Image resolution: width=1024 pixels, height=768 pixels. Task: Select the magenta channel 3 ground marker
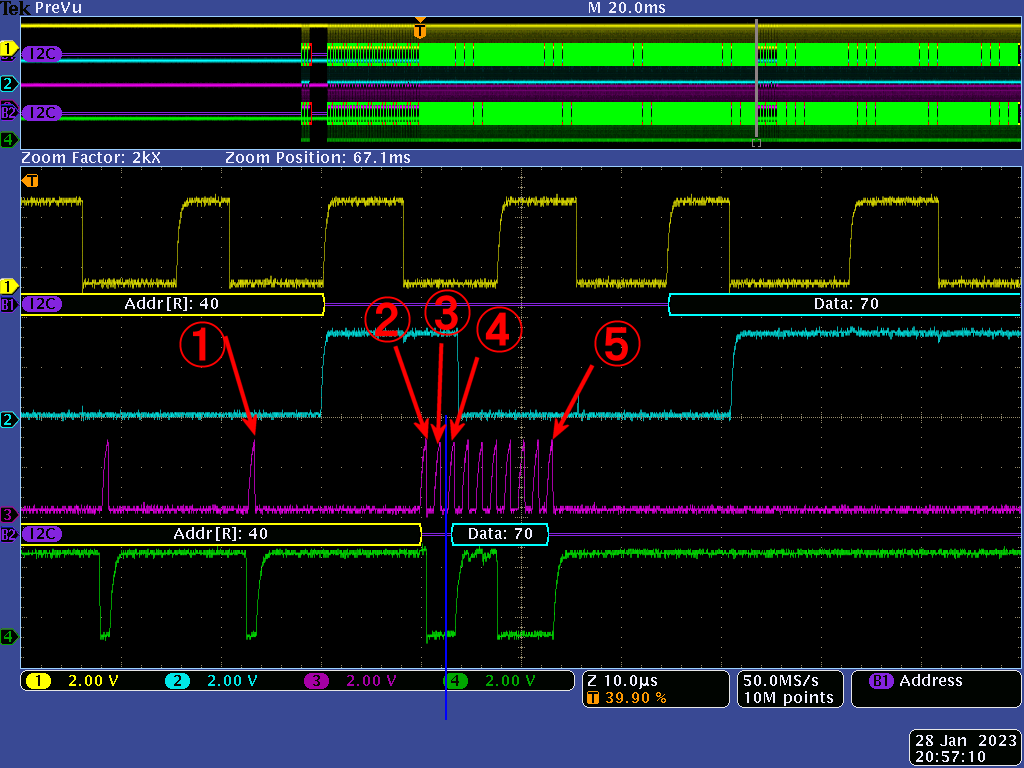(x=8, y=515)
